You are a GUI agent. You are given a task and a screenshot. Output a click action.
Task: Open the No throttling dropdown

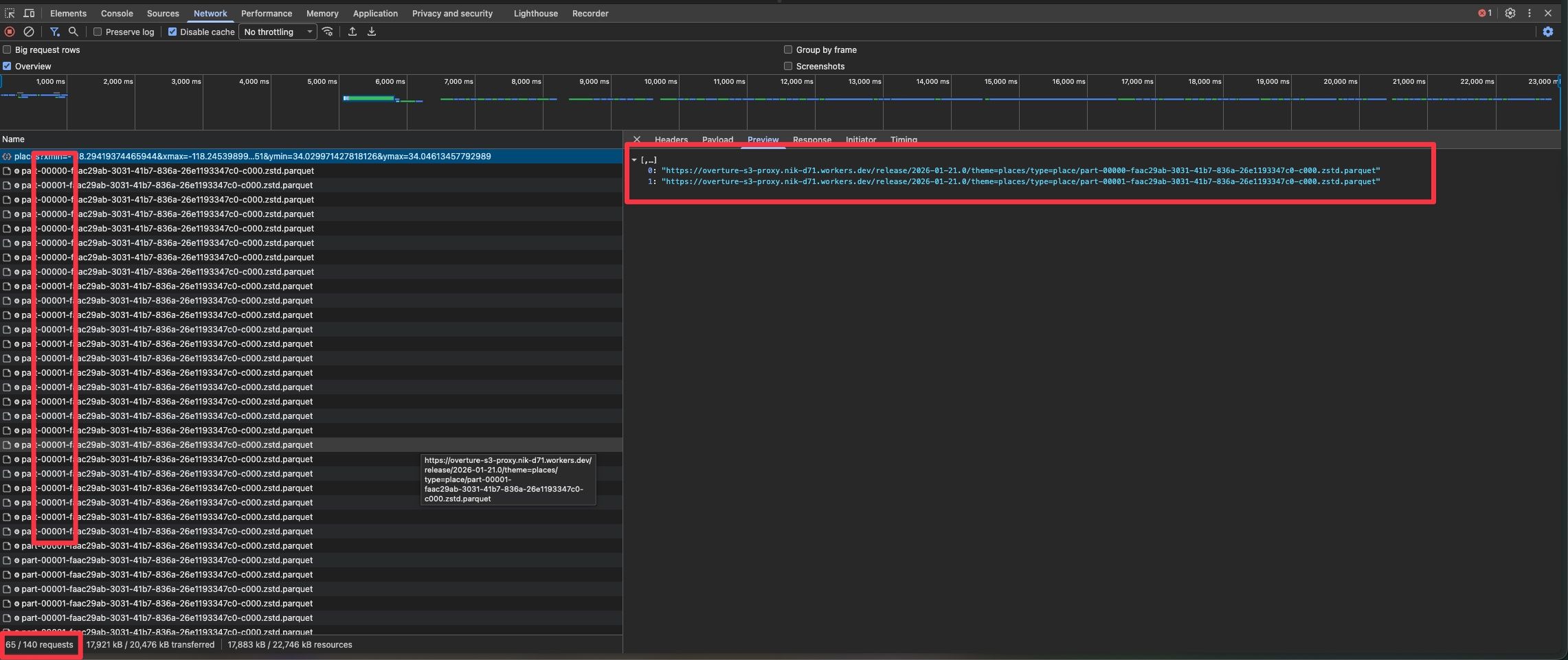coord(277,32)
